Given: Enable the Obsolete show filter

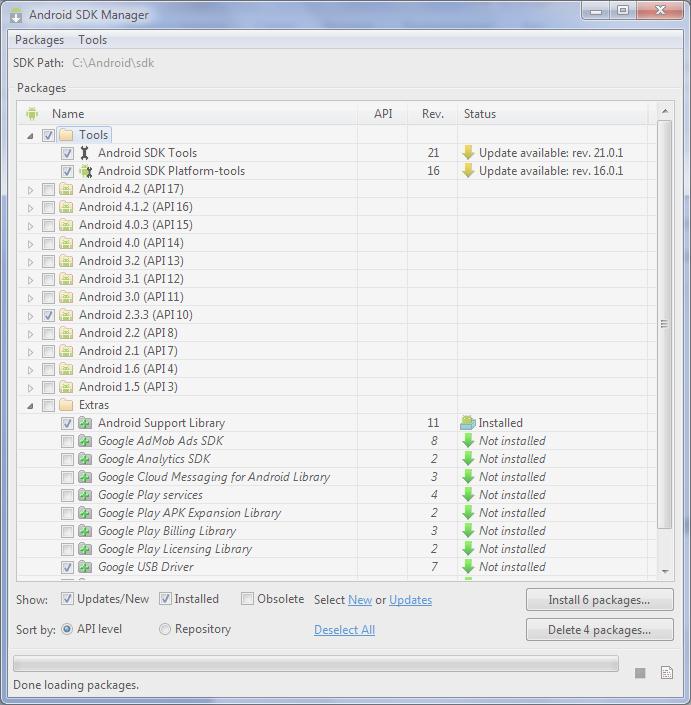Looking at the screenshot, I should point(247,599).
